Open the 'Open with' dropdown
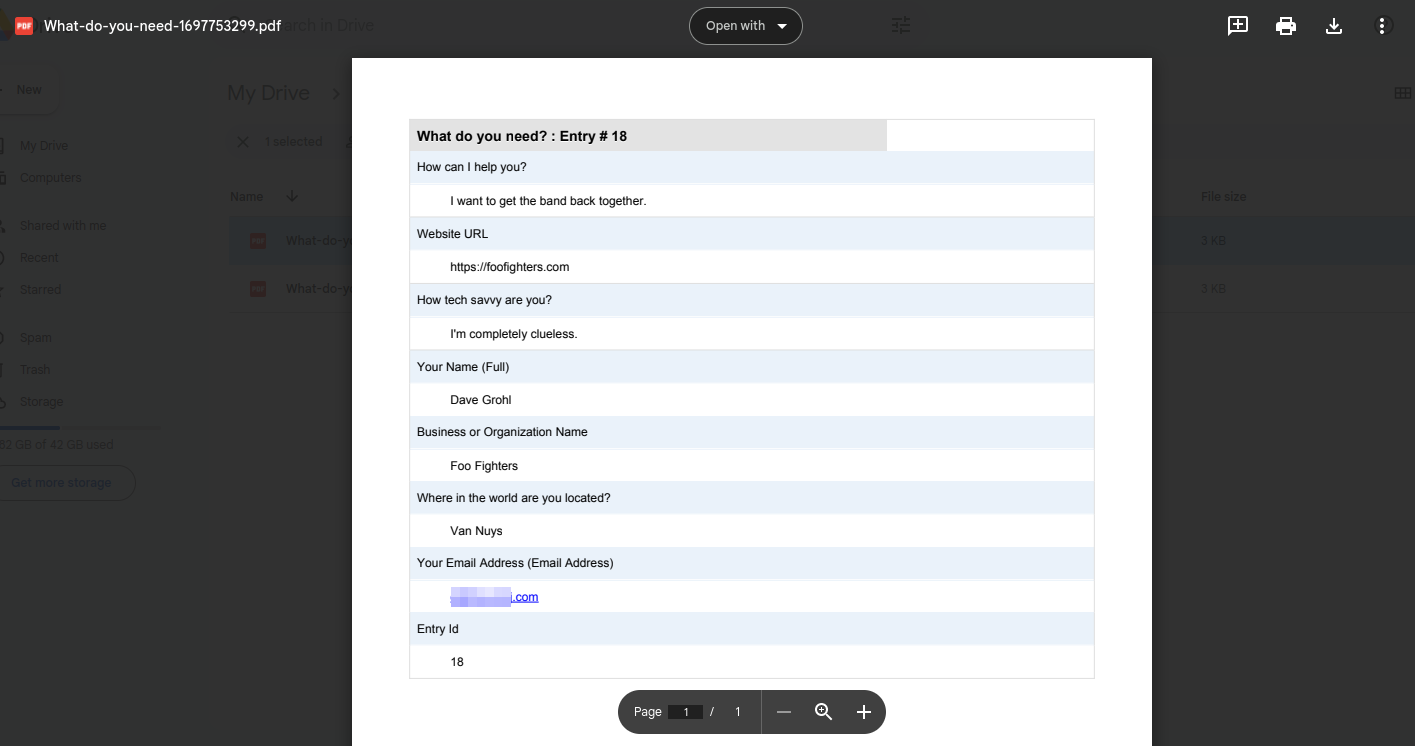 [x=745, y=25]
